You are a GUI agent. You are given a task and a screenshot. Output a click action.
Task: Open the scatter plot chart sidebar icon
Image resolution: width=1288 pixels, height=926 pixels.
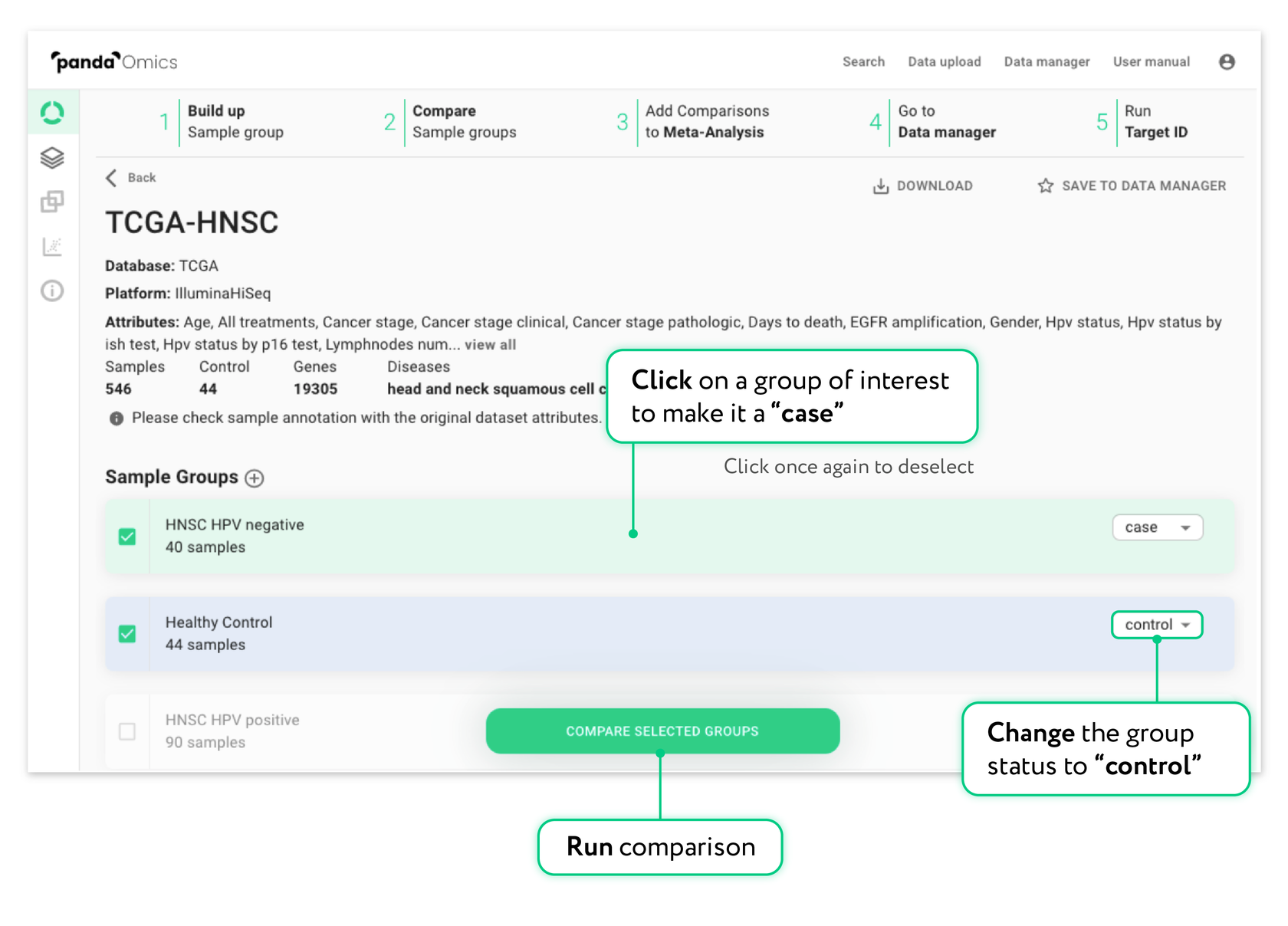[x=52, y=246]
